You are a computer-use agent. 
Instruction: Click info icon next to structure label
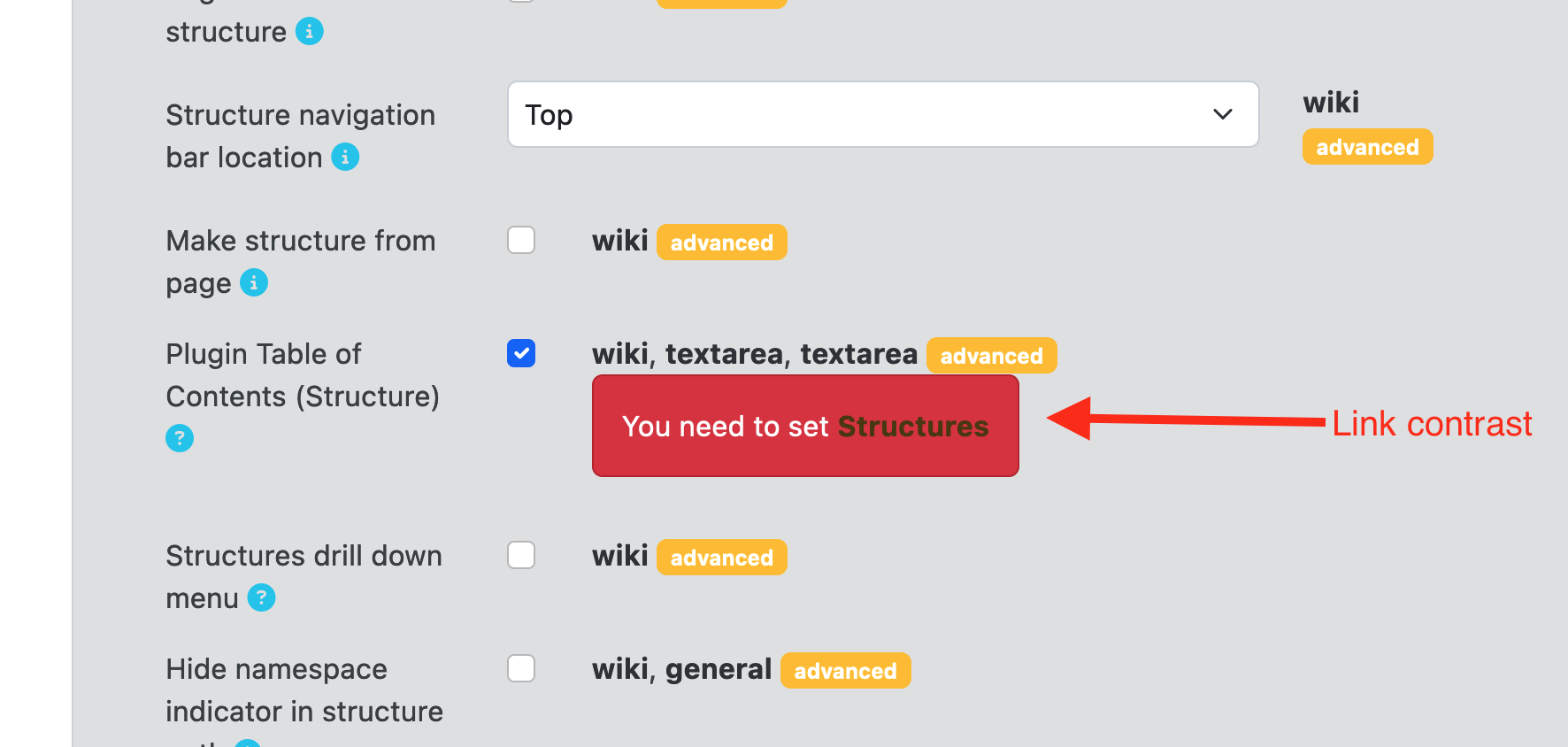(x=309, y=31)
